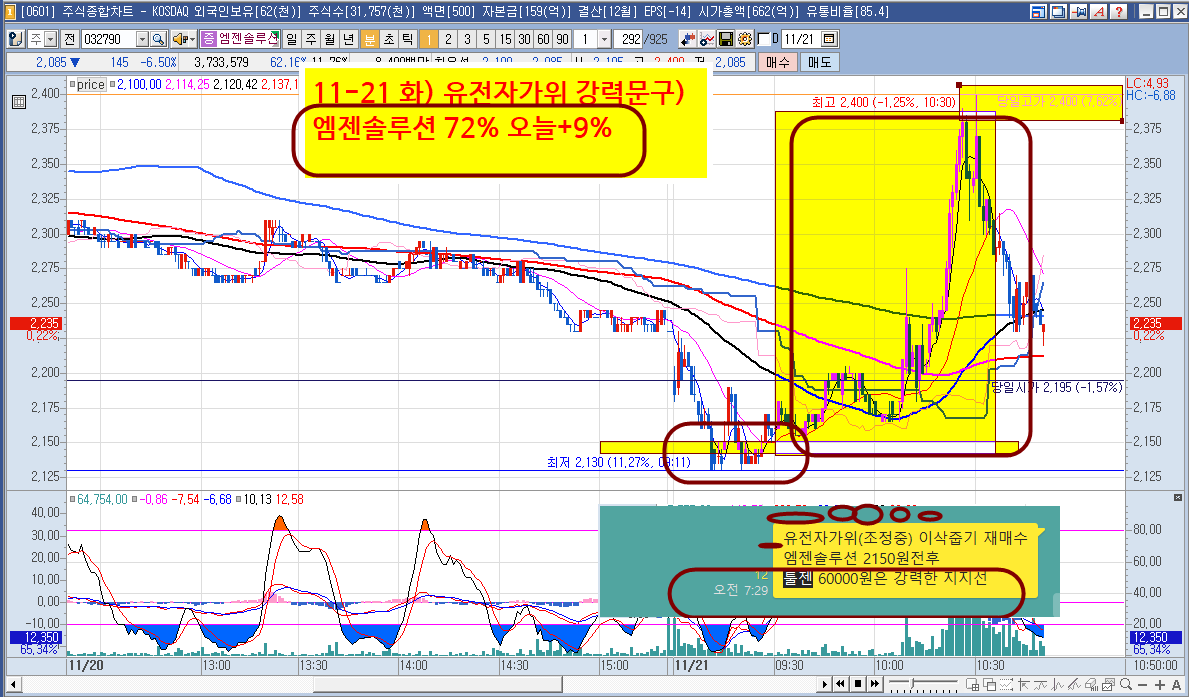Click the minus zoom-out icon at bottom
Viewport: 1189px width, 697px height.
pyautogui.click(x=1143, y=685)
